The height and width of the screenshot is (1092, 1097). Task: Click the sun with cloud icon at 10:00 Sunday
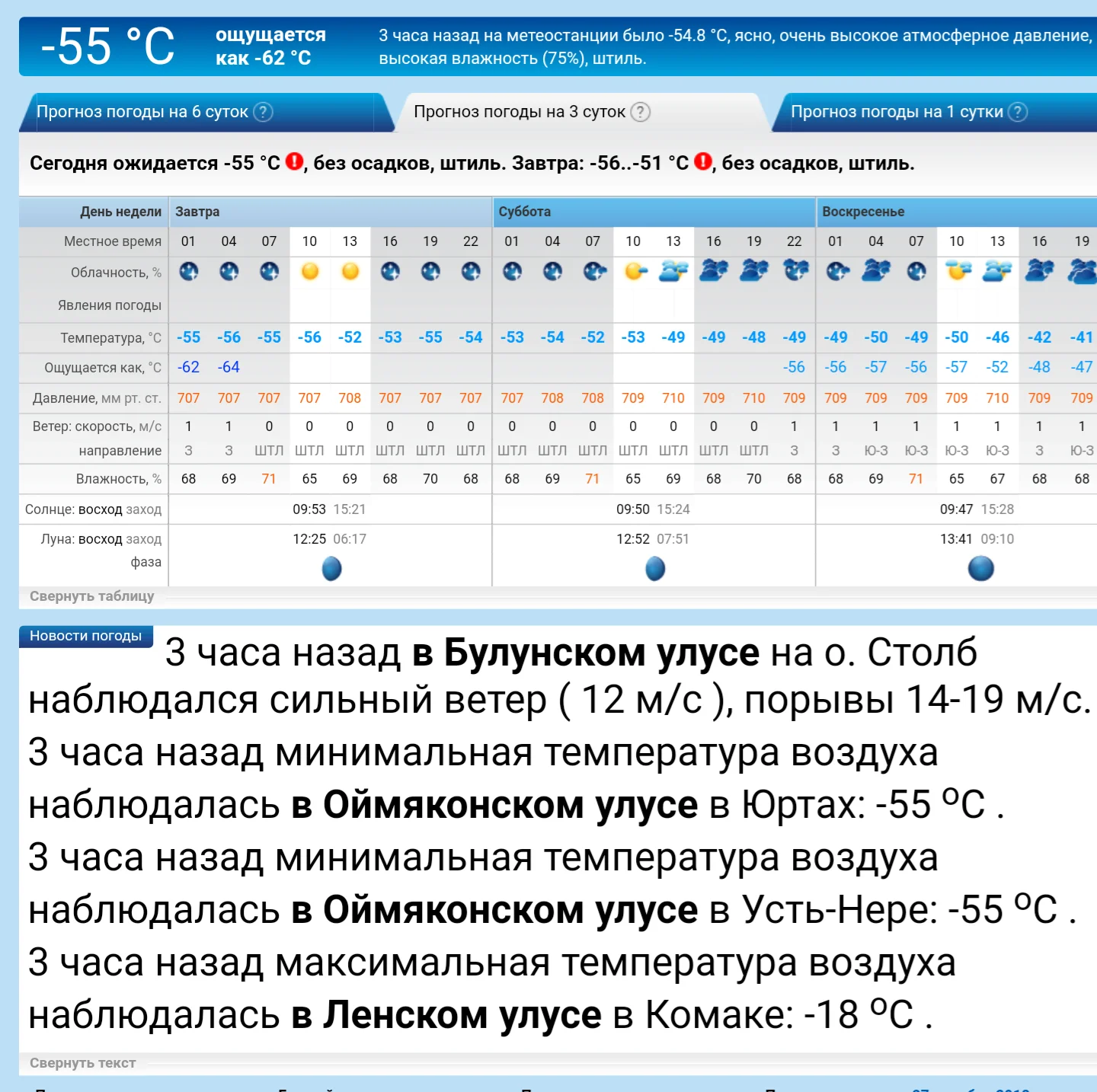click(957, 272)
